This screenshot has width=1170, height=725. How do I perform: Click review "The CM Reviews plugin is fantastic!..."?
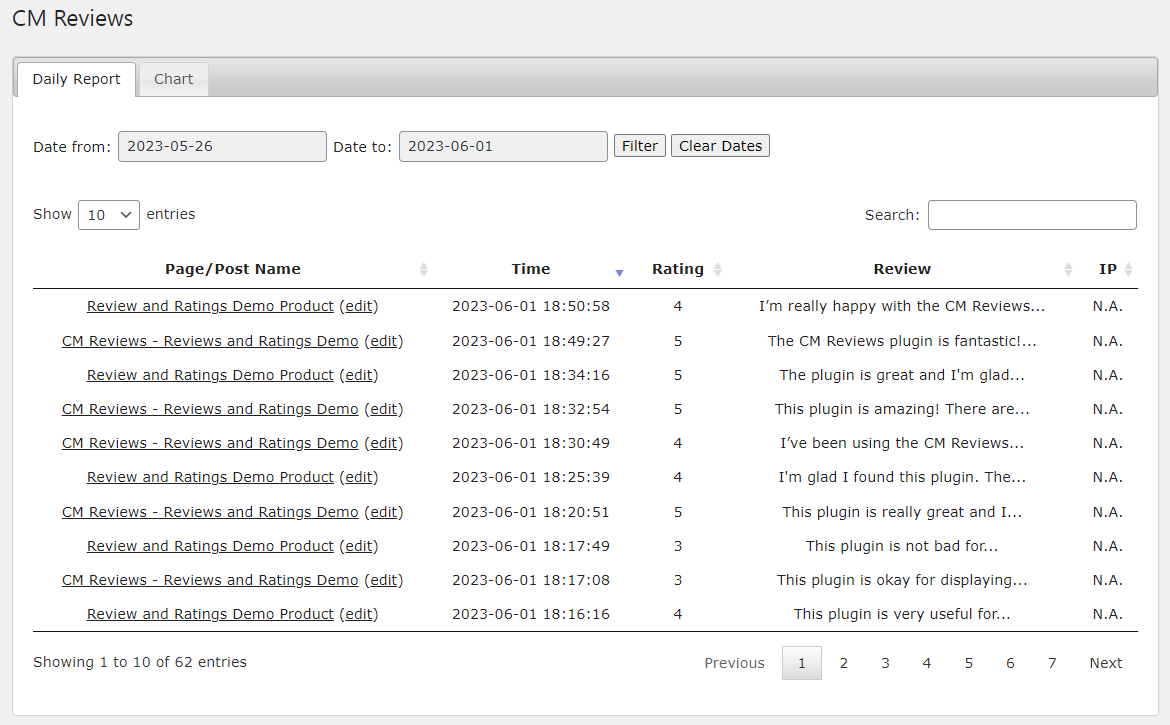tap(902, 341)
